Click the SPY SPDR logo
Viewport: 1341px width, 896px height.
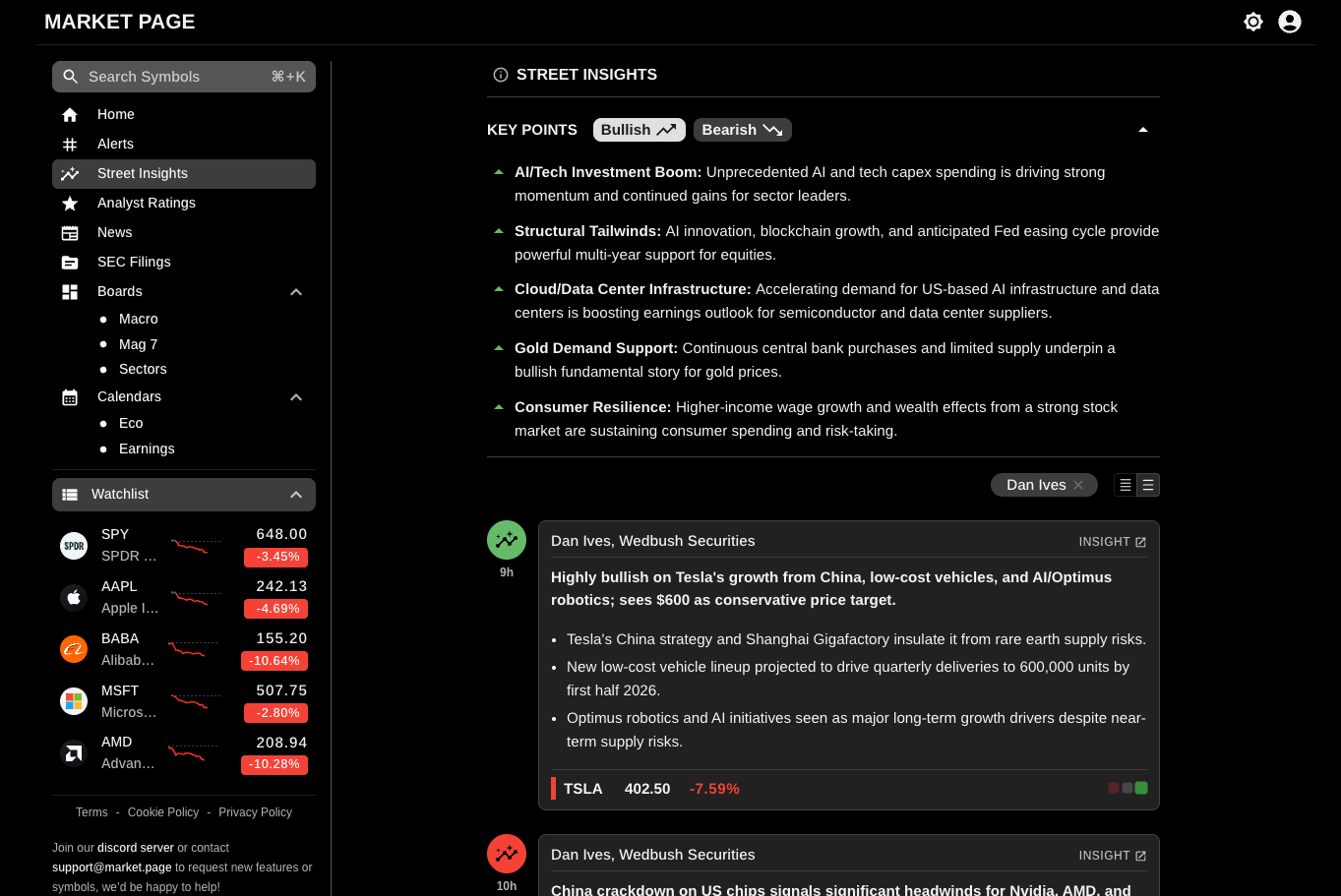pos(74,546)
